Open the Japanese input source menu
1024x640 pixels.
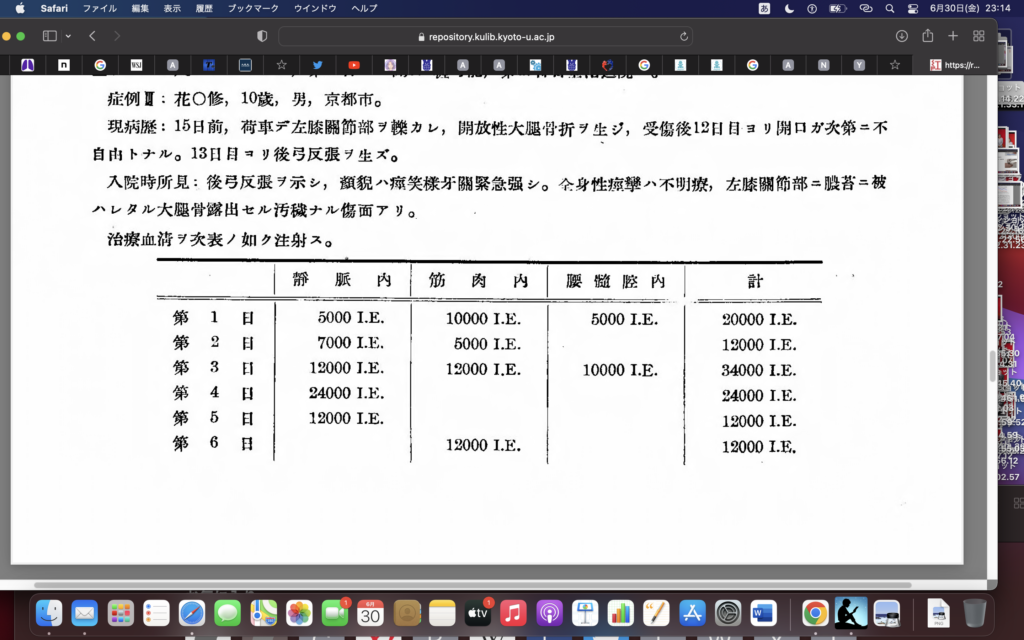(765, 8)
